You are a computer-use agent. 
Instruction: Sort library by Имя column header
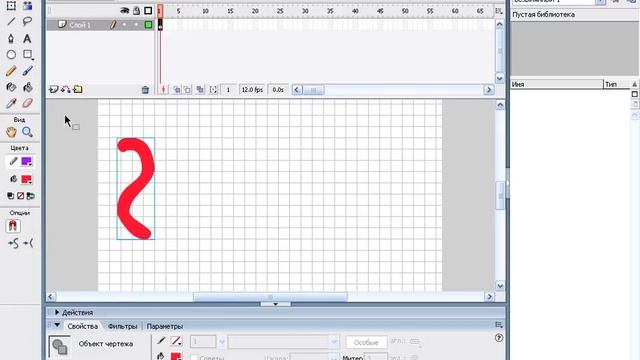[x=556, y=84]
